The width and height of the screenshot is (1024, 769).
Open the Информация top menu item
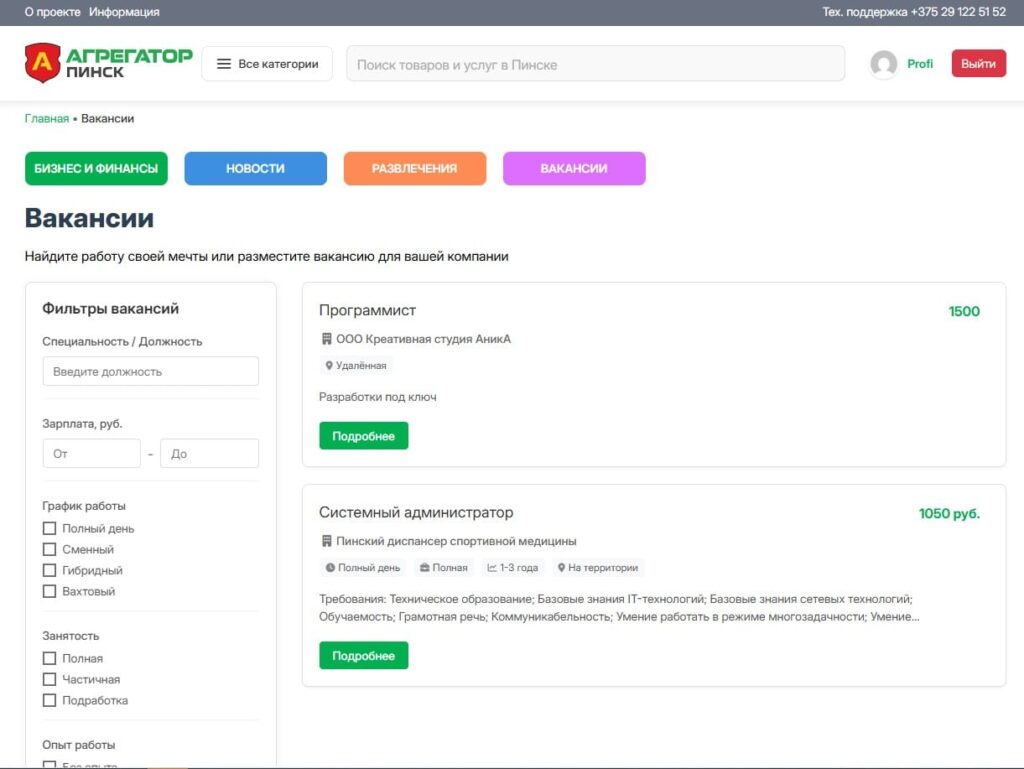(x=124, y=12)
